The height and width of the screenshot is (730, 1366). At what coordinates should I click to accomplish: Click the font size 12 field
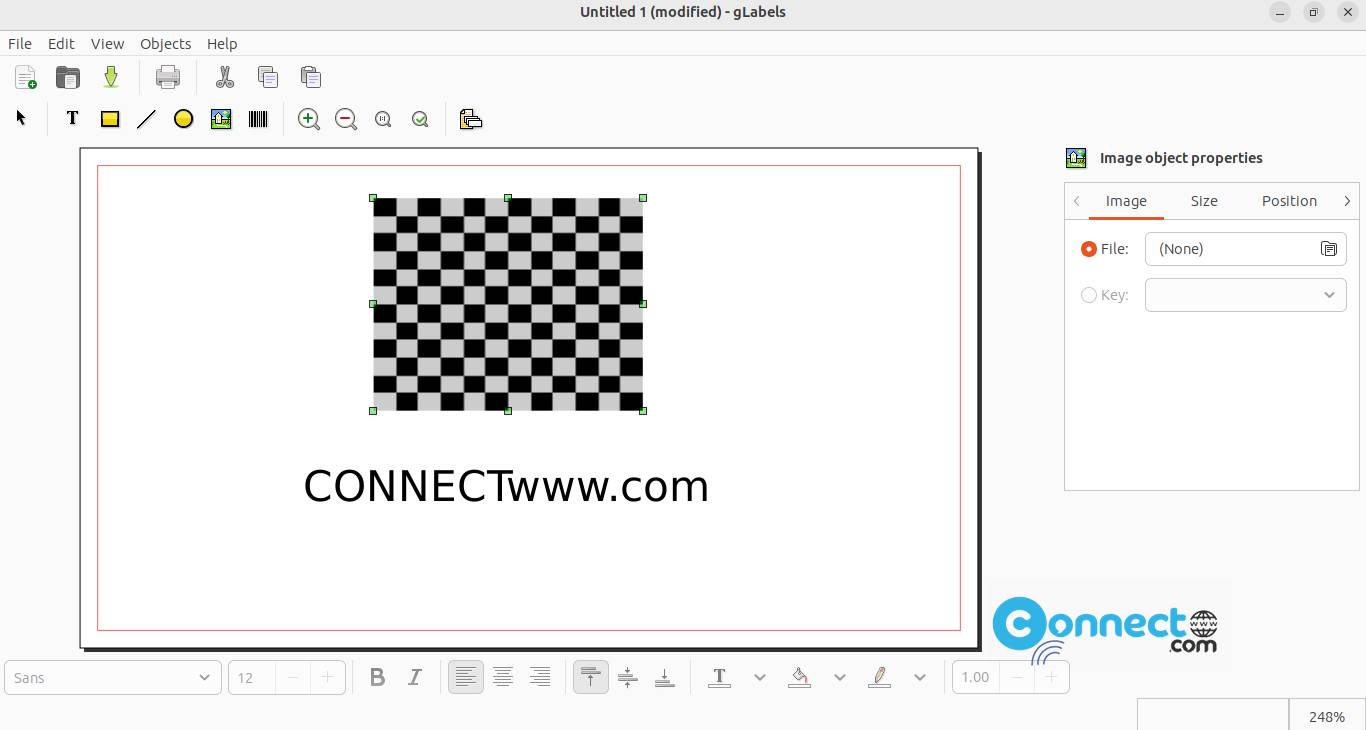[252, 677]
